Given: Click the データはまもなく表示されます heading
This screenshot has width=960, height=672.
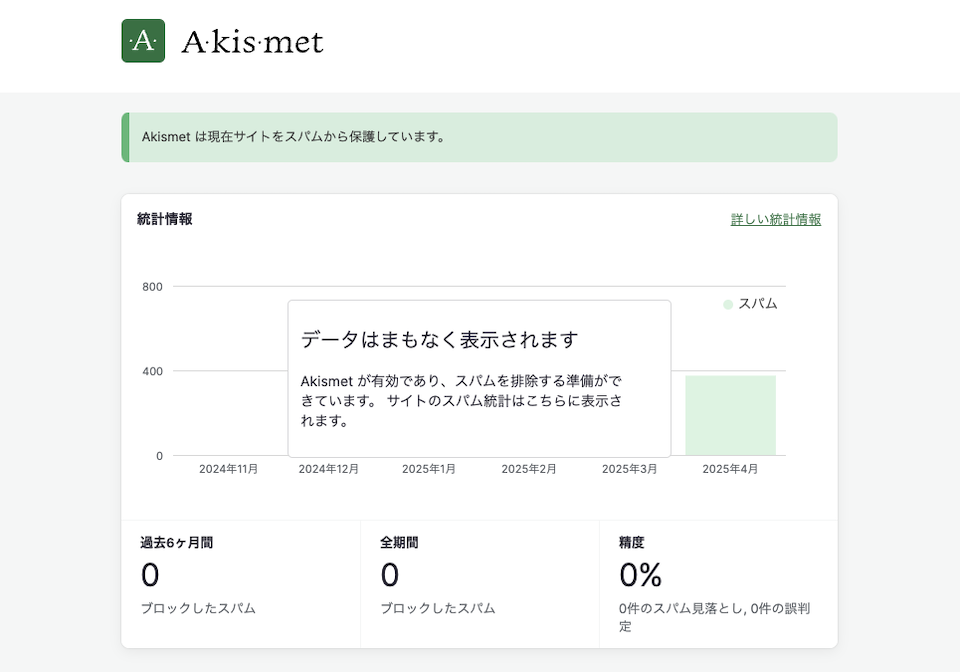Looking at the screenshot, I should [x=440, y=339].
